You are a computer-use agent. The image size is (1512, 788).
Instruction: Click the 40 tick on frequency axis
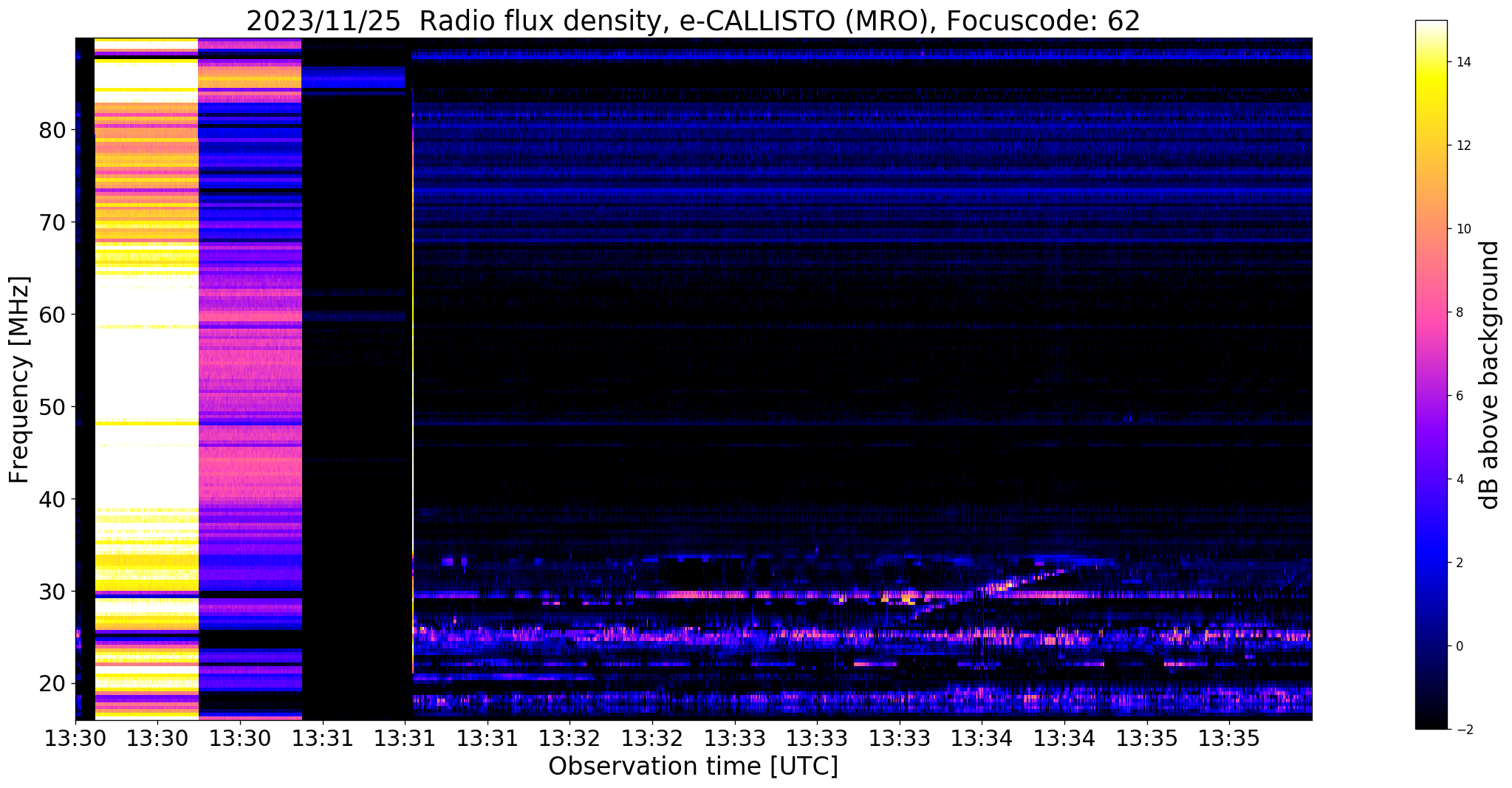coord(52,499)
